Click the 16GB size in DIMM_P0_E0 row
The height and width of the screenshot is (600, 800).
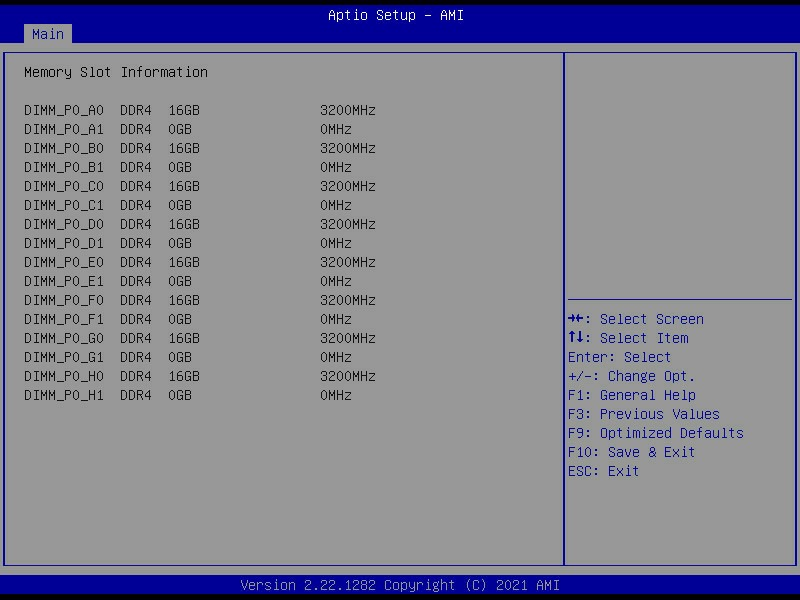pos(184,262)
